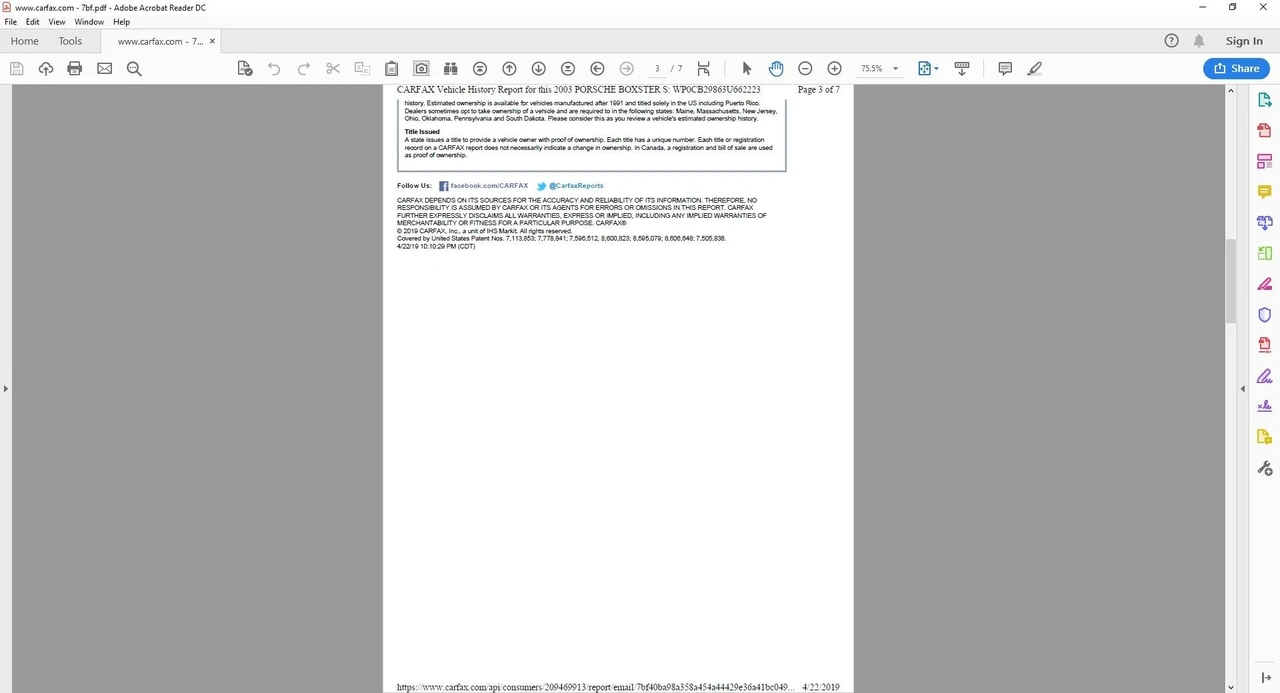Click the Redo arrow
The height and width of the screenshot is (693, 1280).
[304, 68]
